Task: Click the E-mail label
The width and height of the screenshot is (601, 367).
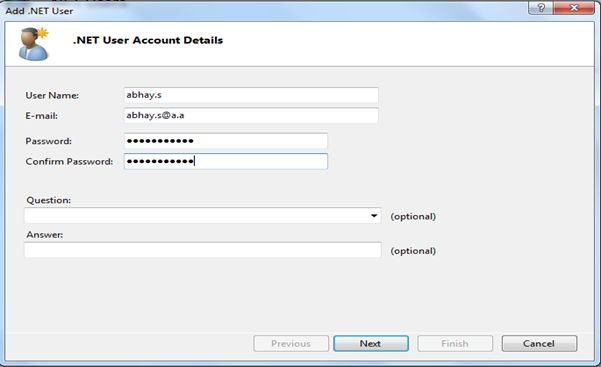Action: click(41, 116)
